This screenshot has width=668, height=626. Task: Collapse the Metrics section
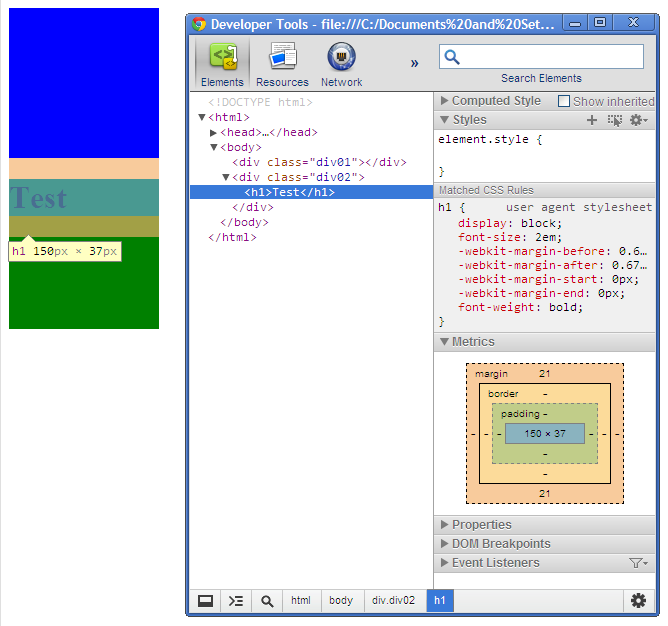[444, 342]
